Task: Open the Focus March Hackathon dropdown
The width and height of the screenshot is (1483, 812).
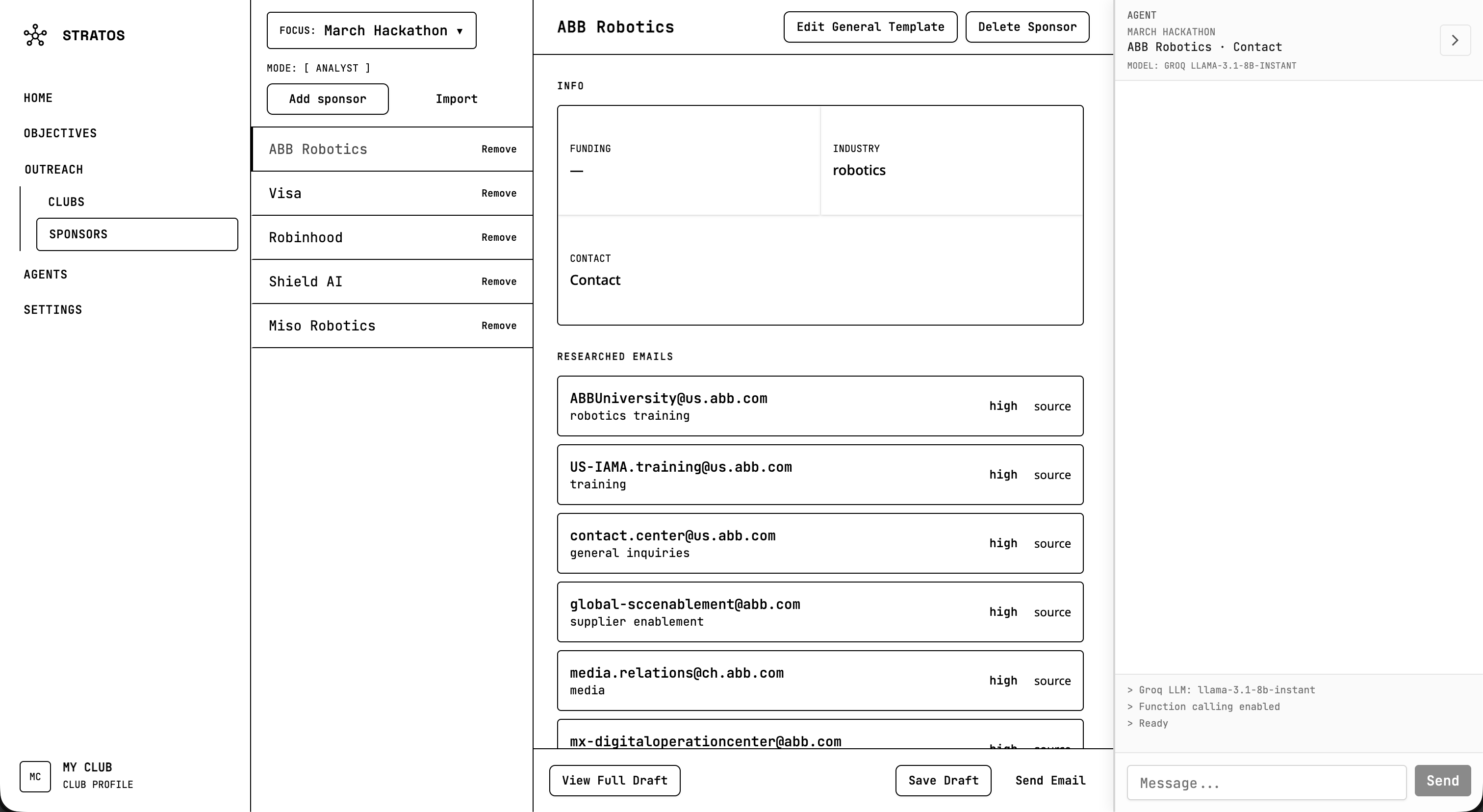Action: click(371, 30)
